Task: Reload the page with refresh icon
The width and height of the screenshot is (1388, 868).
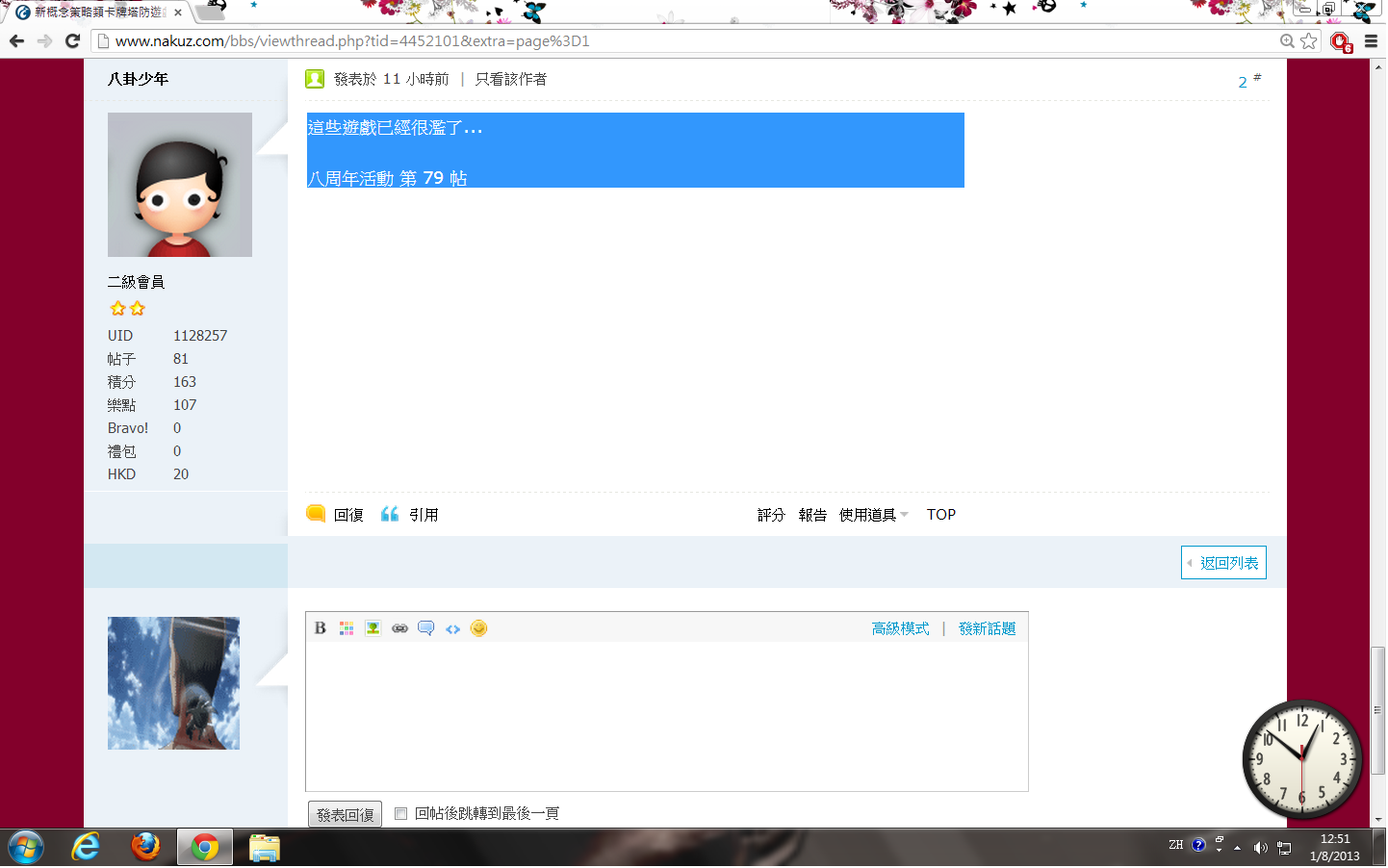Action: (x=72, y=40)
